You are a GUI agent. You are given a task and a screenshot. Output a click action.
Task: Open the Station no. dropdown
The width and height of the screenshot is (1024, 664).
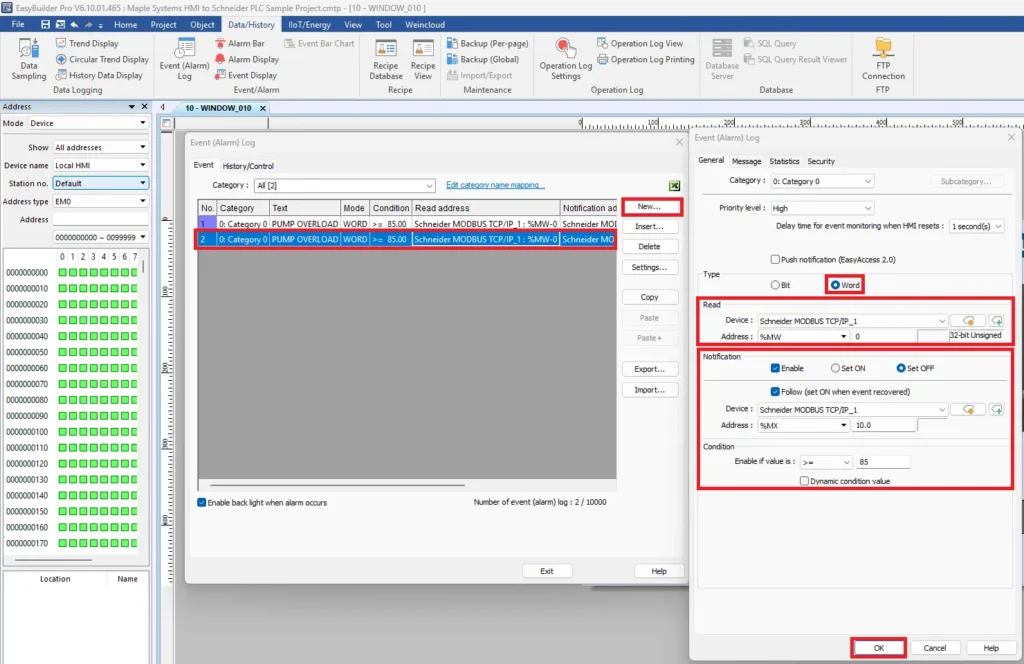[101, 183]
